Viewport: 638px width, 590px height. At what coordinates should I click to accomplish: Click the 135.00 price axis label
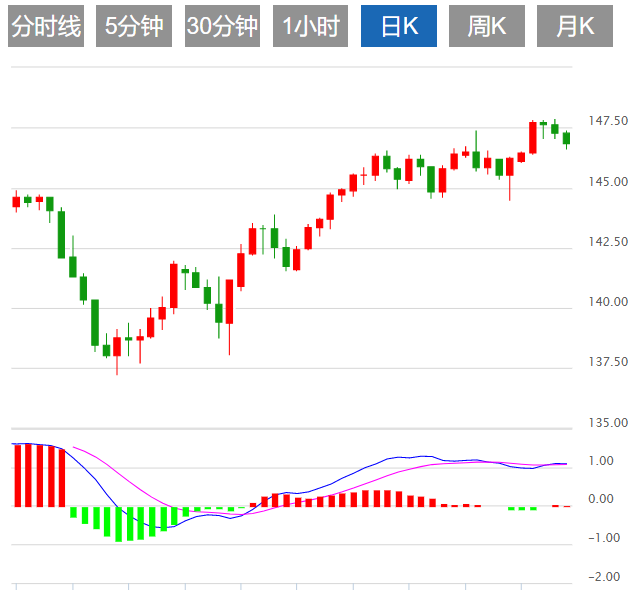[x=608, y=423]
